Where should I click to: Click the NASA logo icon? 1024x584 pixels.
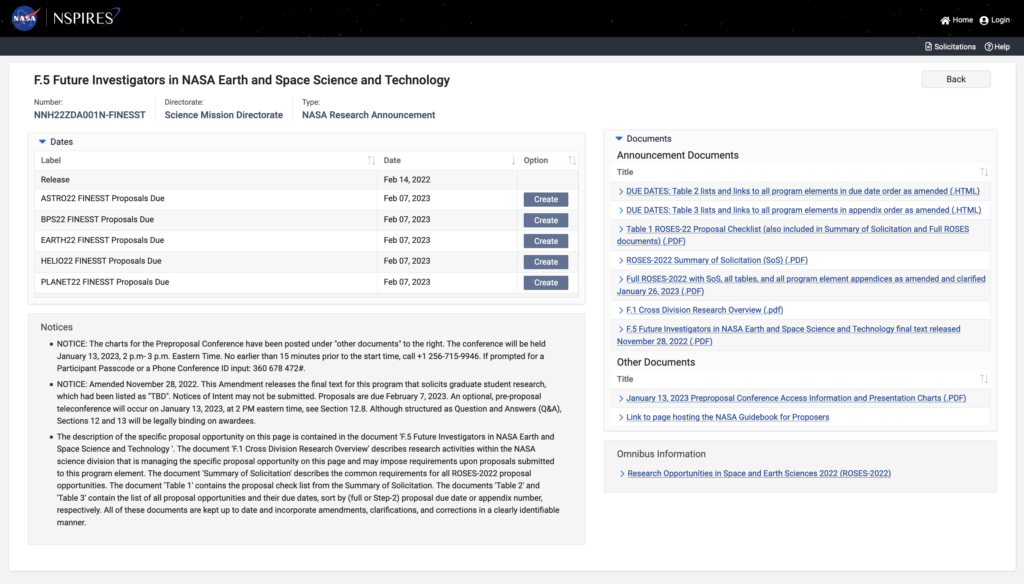[x=25, y=18]
